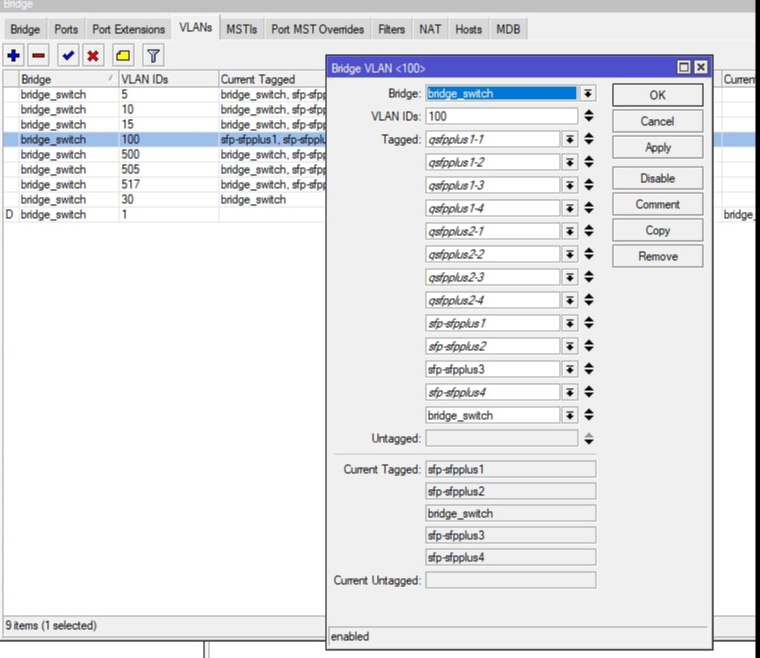760x658 pixels.
Task: Click the red minus Remove icon
Action: point(38,56)
